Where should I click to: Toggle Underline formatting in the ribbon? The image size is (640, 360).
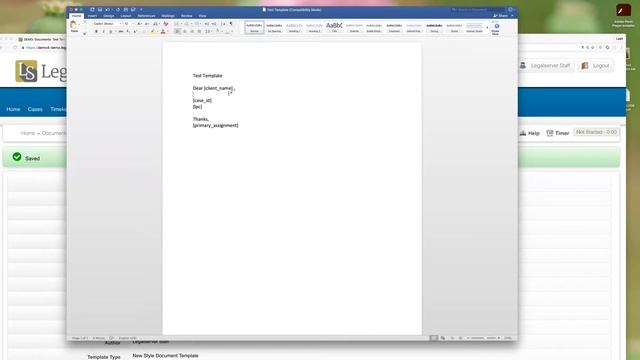point(111,31)
